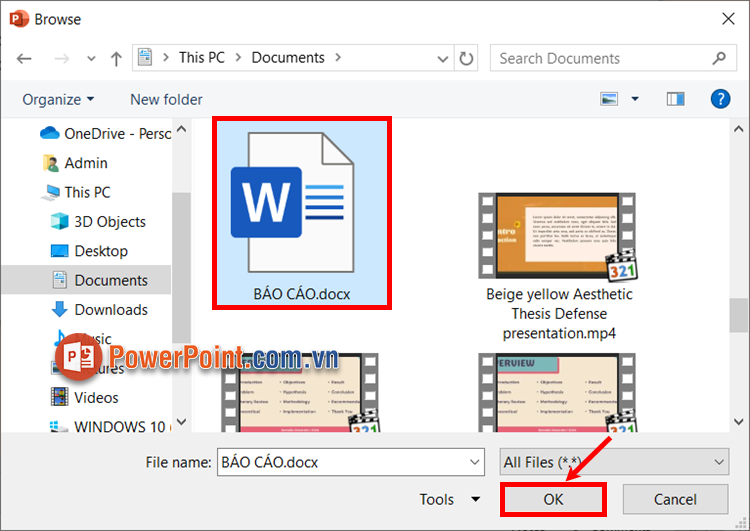Select the WINDOWS 10 drive
The image size is (750, 531).
110,426
